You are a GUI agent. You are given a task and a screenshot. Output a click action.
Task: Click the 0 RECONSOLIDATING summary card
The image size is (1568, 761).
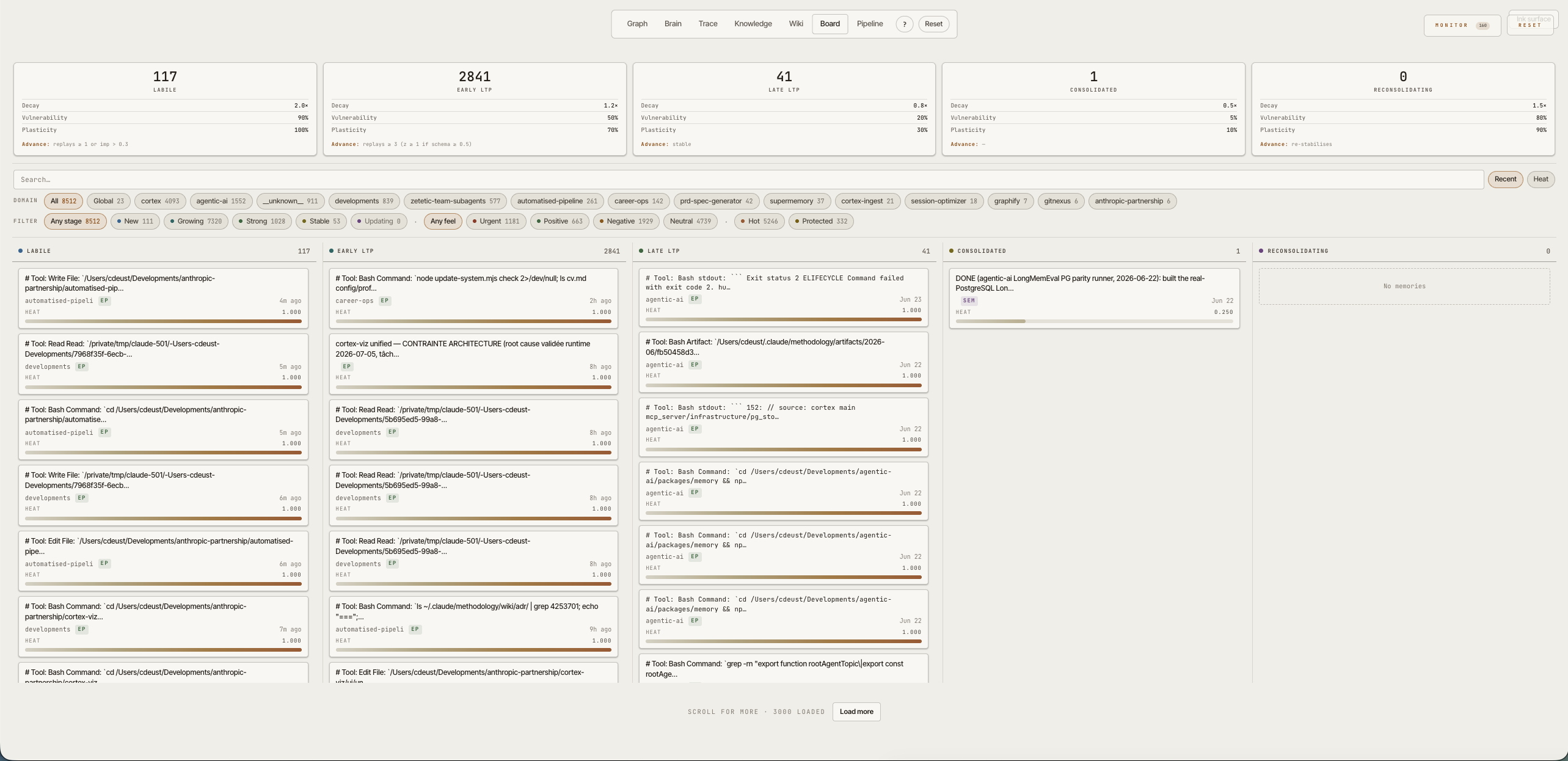tap(1403, 109)
